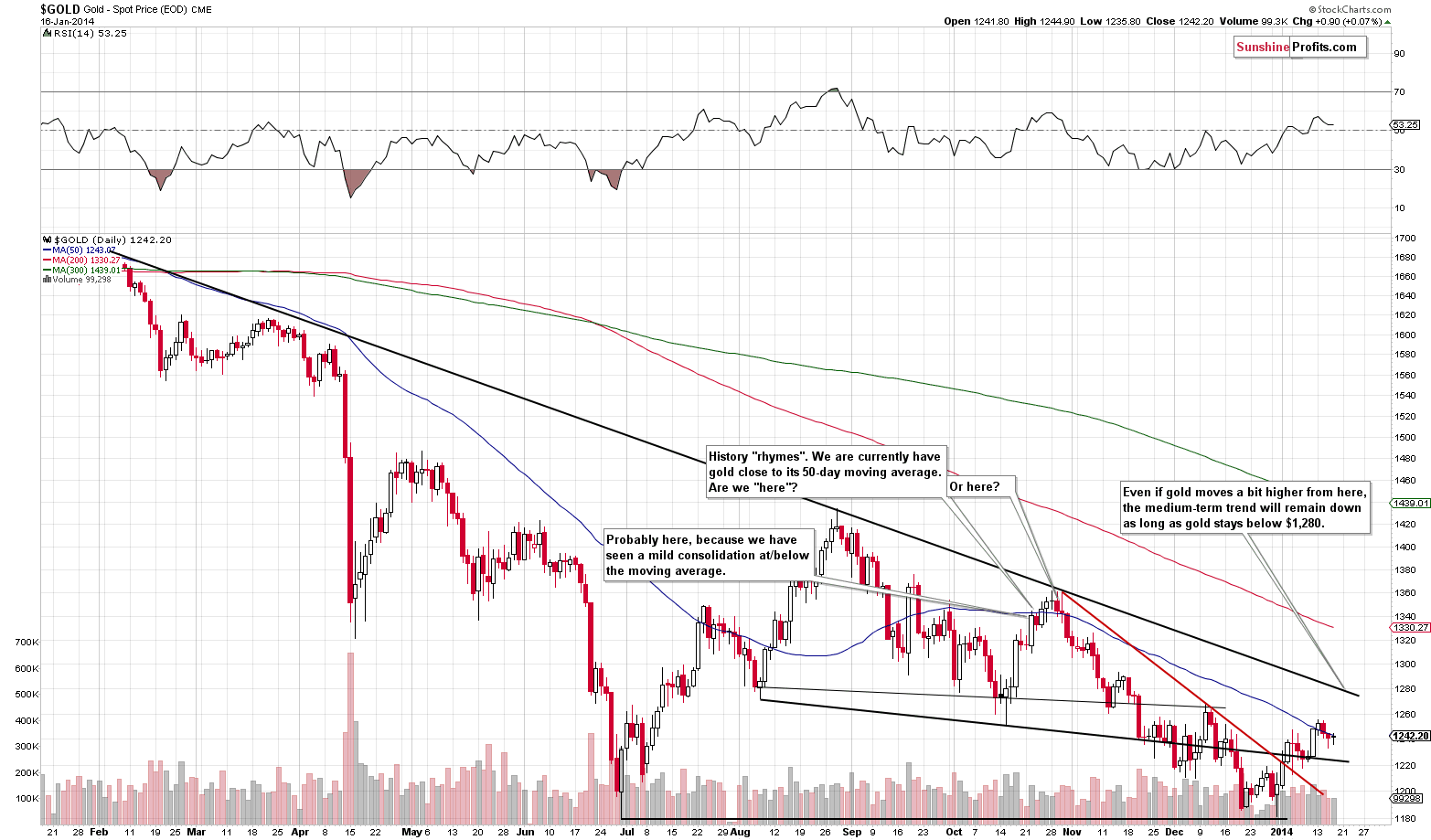Click the volume bars icon in legend
Screen dimensions: 1431x840
coord(46,280)
